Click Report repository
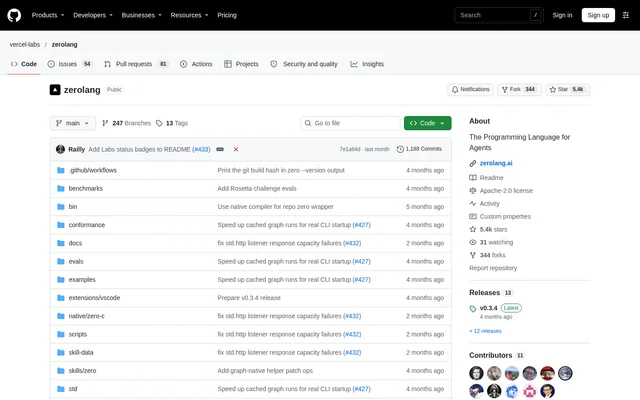The width and height of the screenshot is (640, 400). click(493, 268)
